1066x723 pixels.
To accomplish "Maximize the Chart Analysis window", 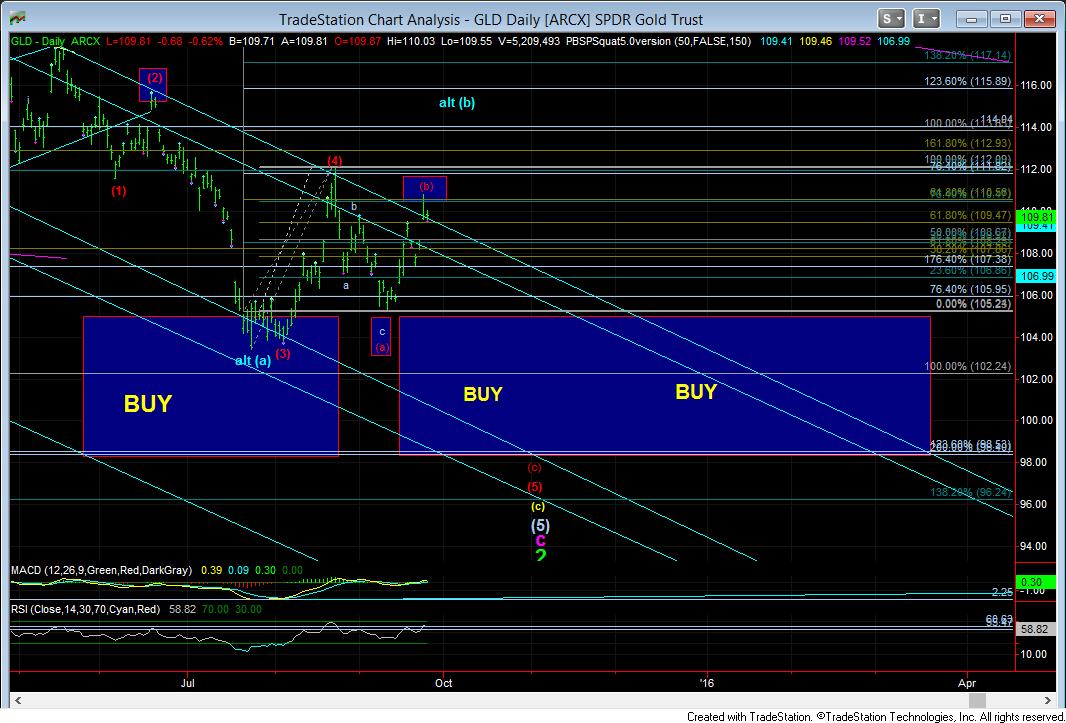I will [x=1007, y=18].
